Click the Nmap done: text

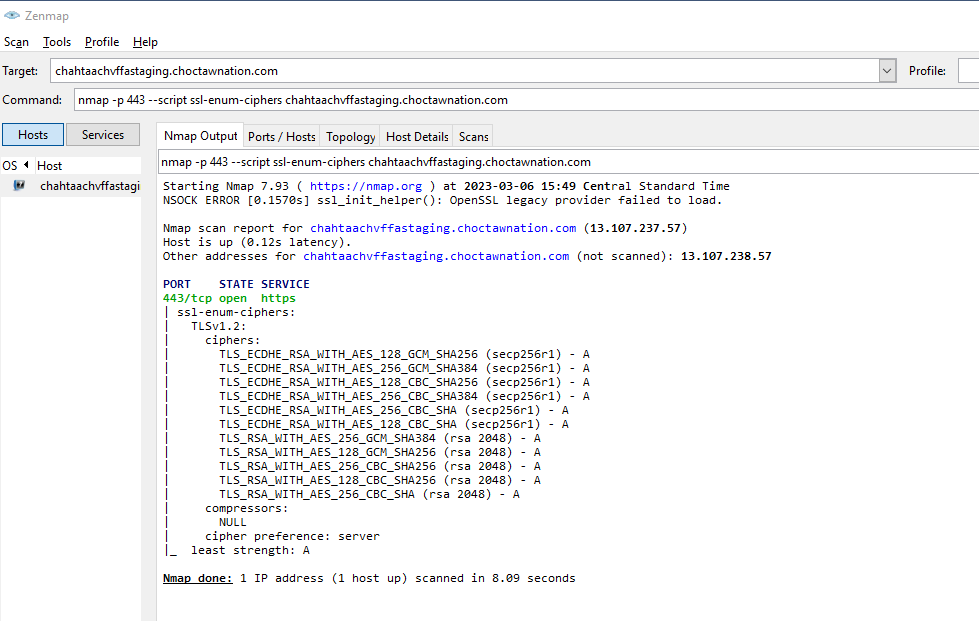coord(197,578)
